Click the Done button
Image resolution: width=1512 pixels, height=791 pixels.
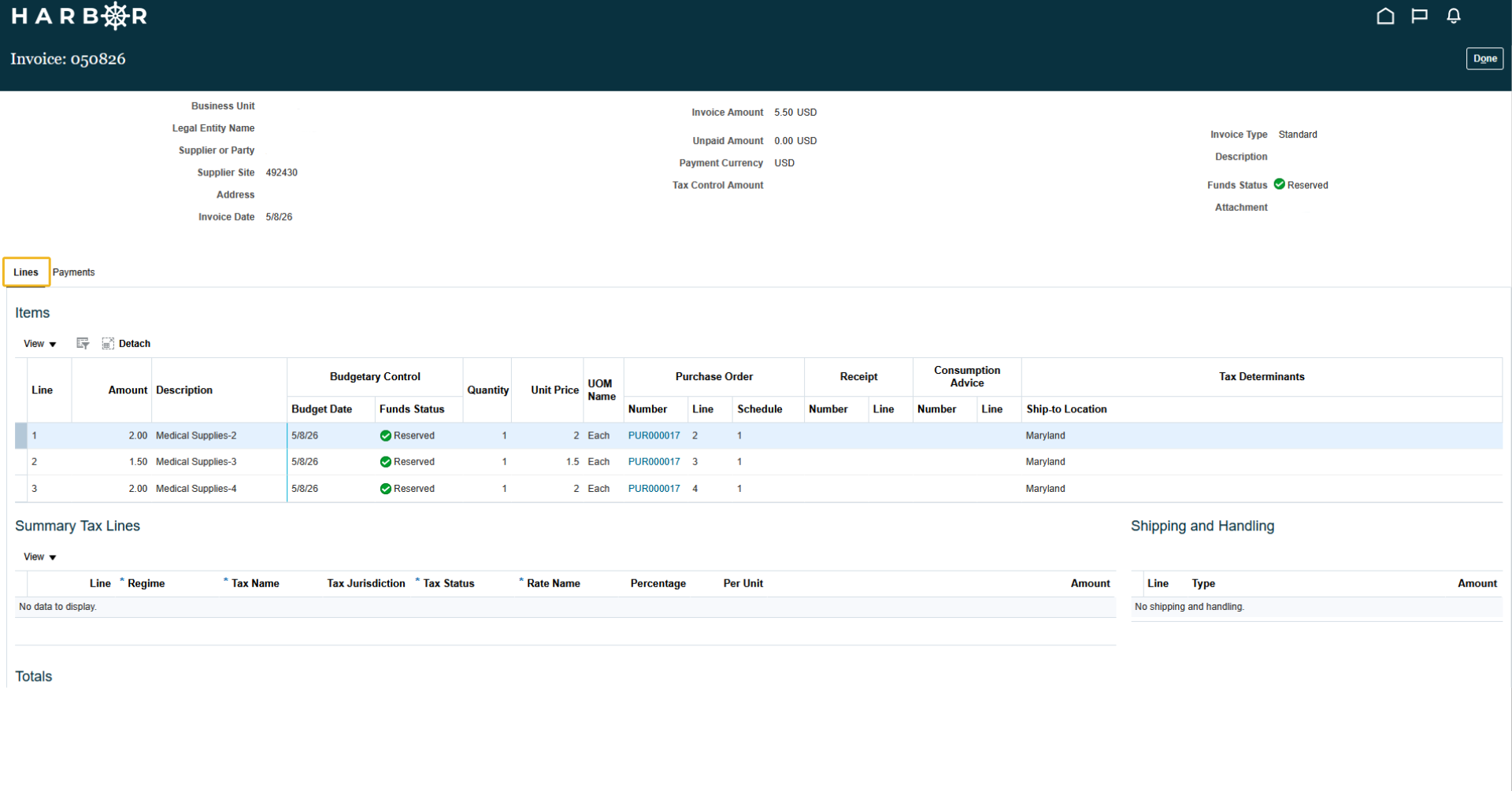pos(1484,58)
